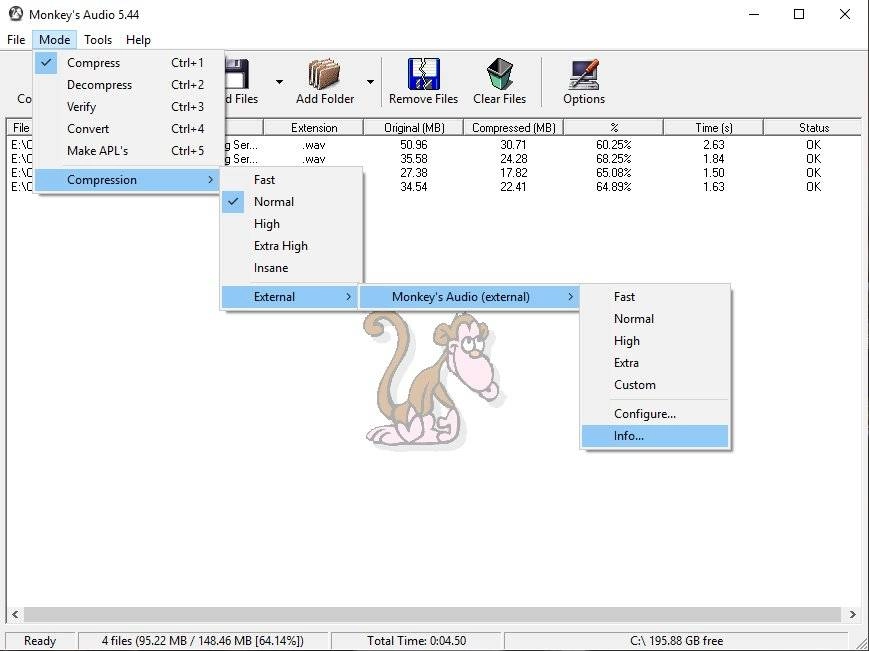Open external Configure... dialog
Screen dimensions: 869x651
pyautogui.click(x=655, y=414)
